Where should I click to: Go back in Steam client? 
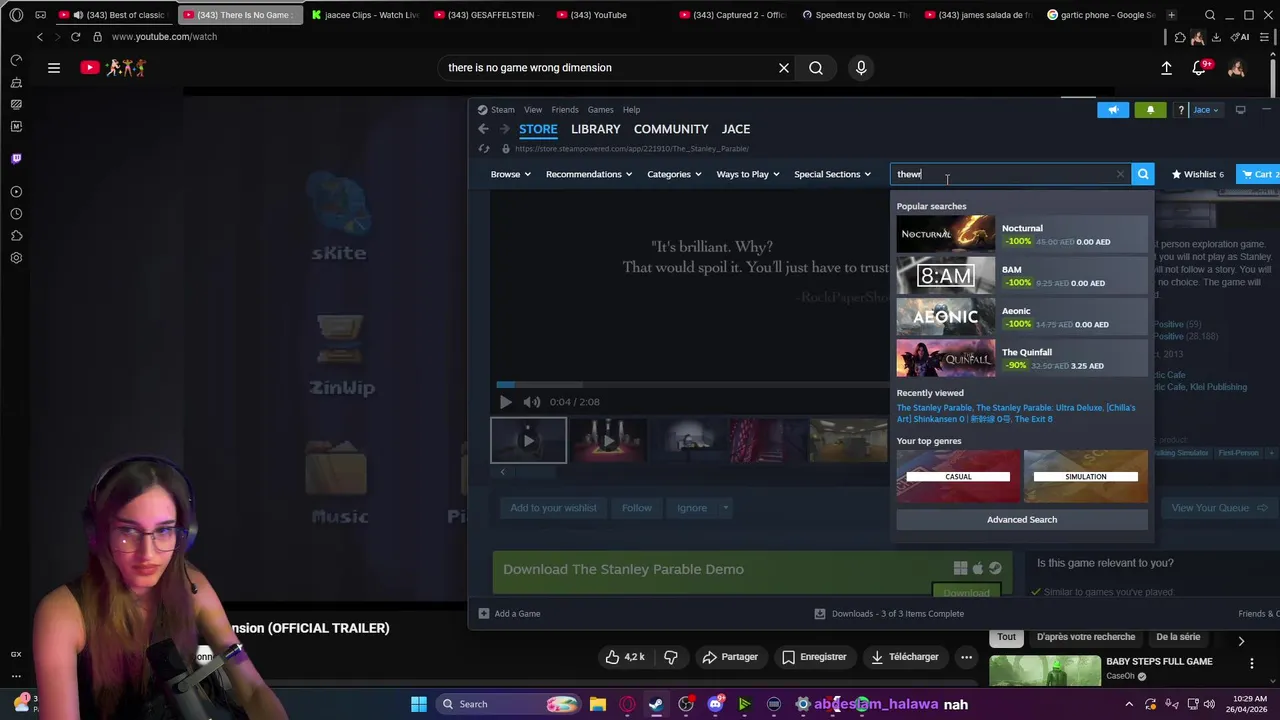pyautogui.click(x=483, y=129)
